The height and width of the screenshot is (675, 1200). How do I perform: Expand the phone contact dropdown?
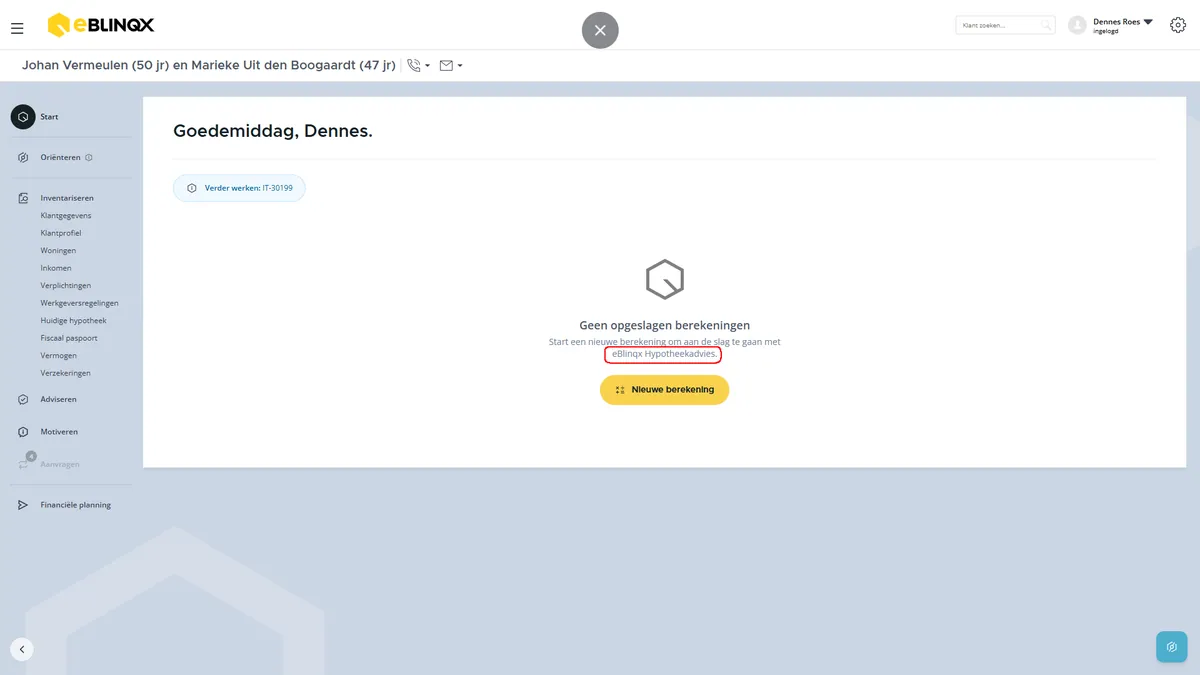coord(419,66)
